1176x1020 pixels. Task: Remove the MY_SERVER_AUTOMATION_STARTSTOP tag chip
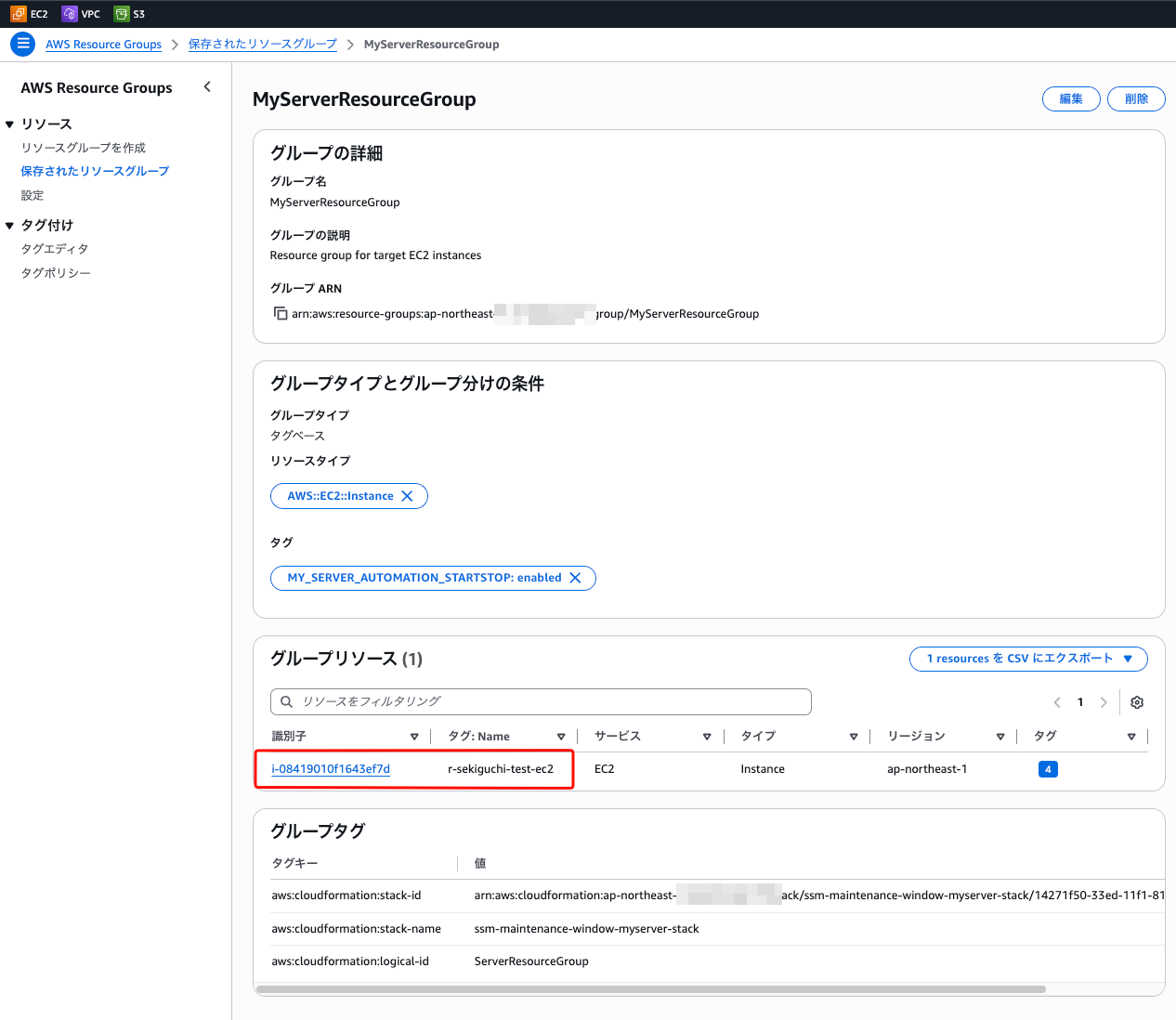(575, 578)
